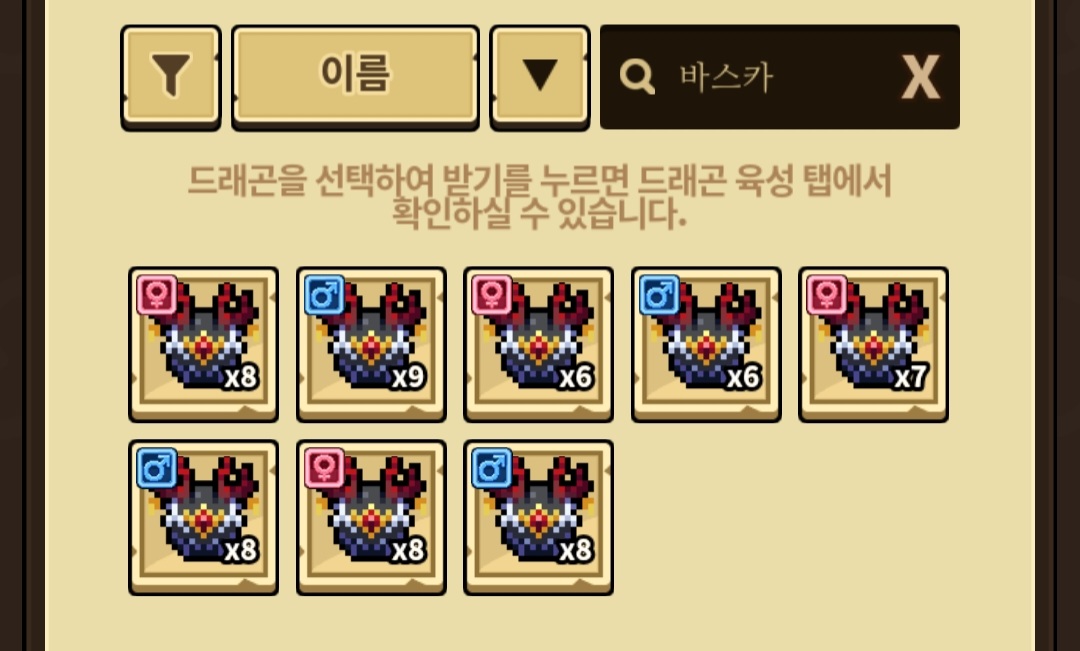This screenshot has height=651, width=1080.
Task: Select the bottom-row female x8 dragon card
Action: (x=371, y=517)
